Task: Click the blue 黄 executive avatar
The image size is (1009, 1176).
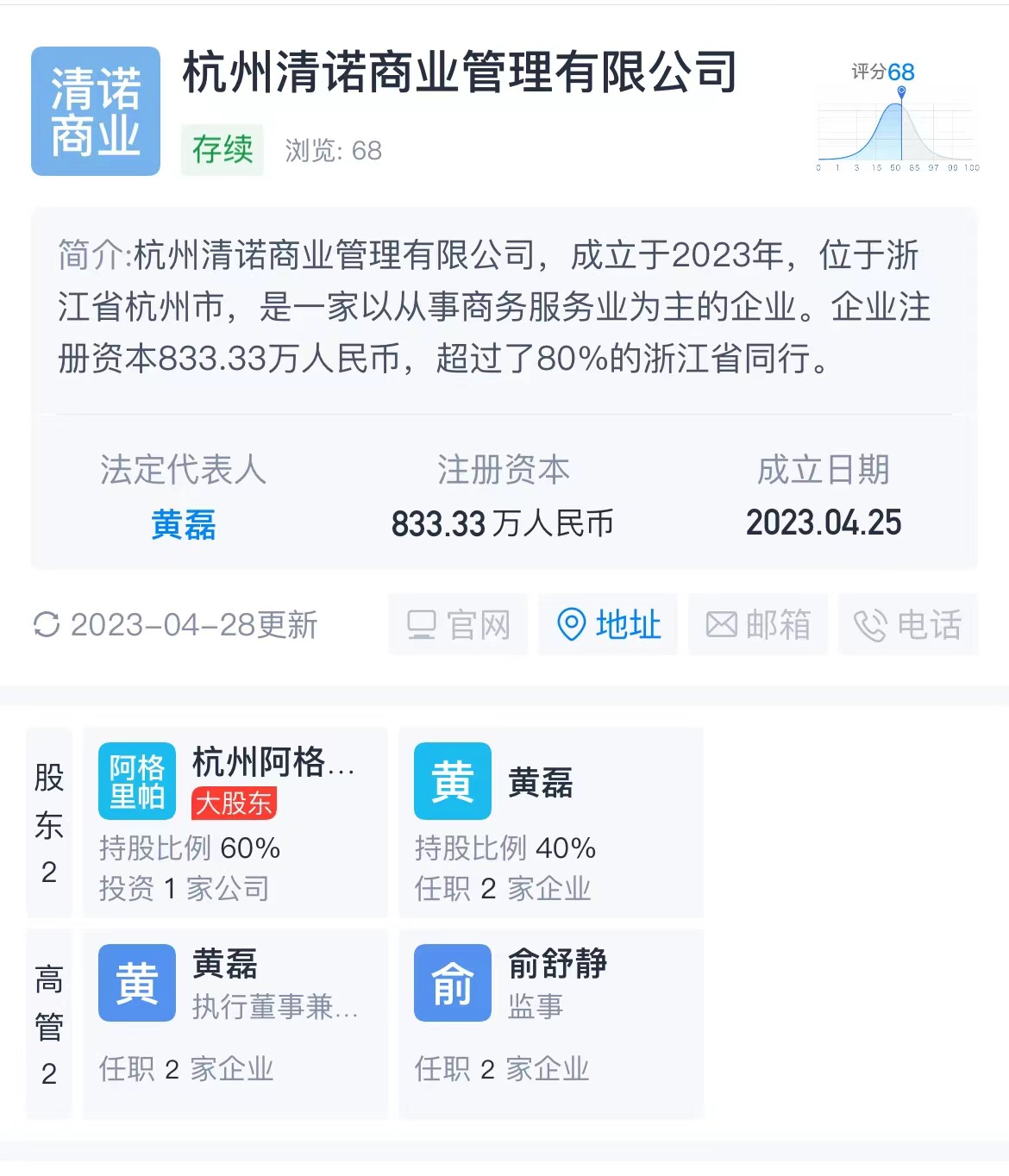Action: coord(137,983)
